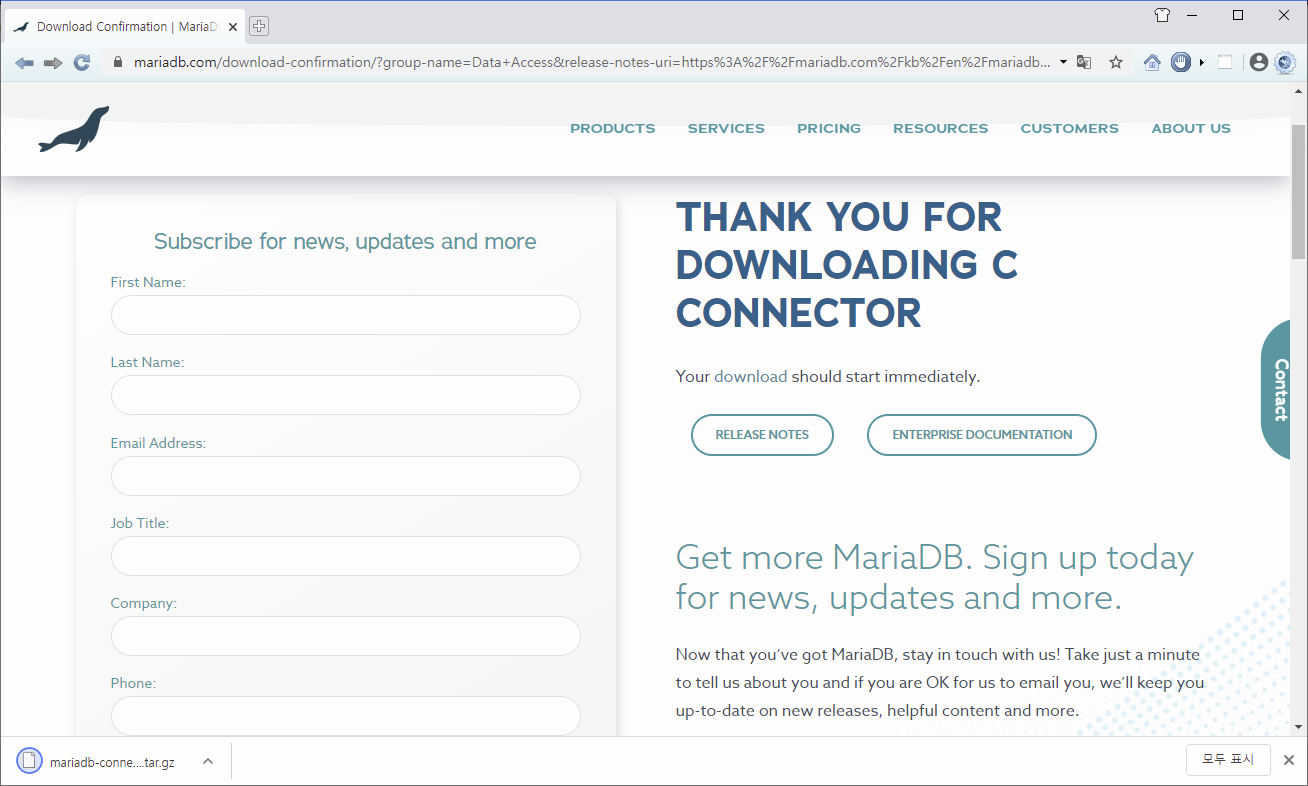Viewport: 1308px width, 786px height.
Task: Follow the 'download' link in text
Action: 751,377
